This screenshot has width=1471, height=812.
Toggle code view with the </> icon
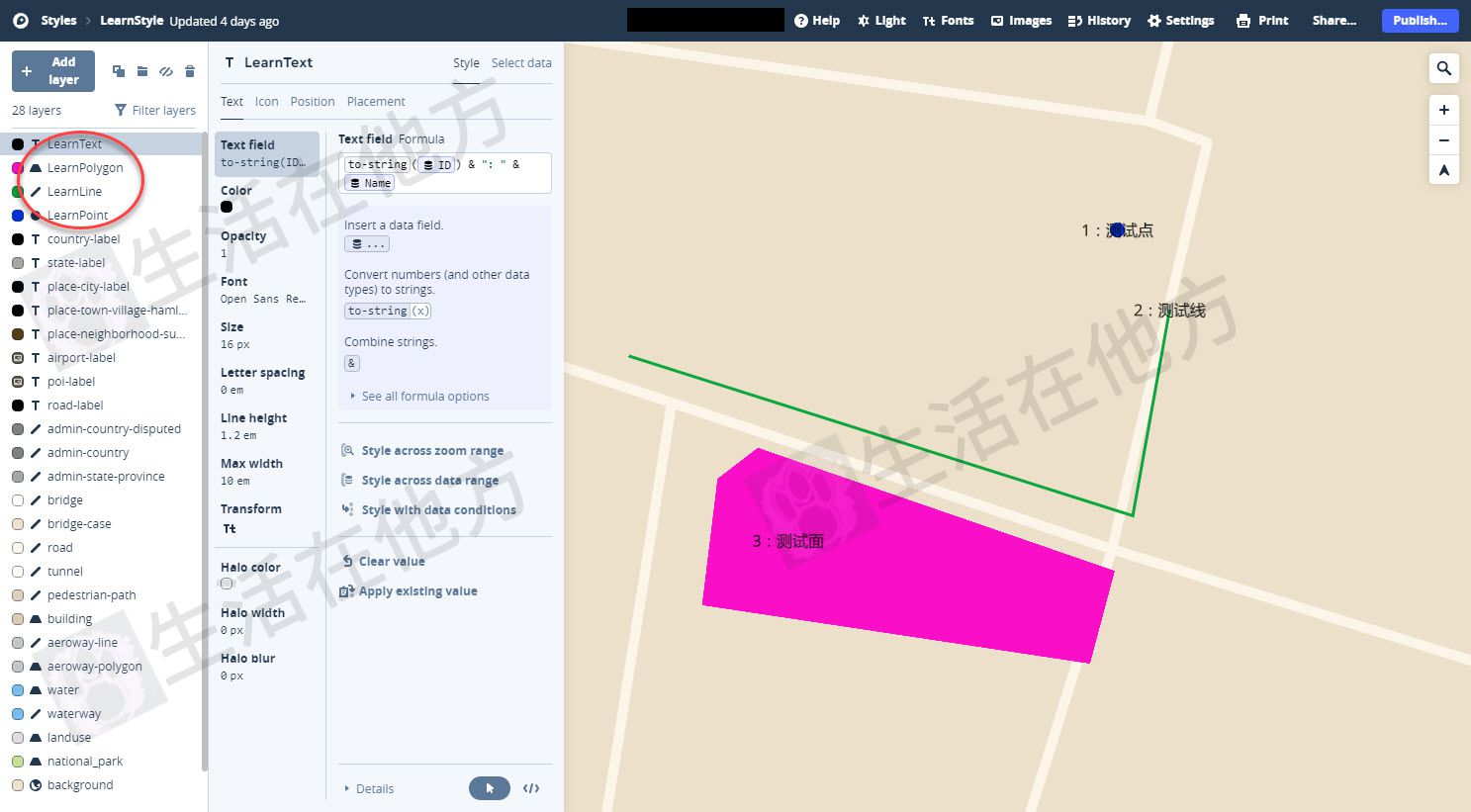point(531,788)
